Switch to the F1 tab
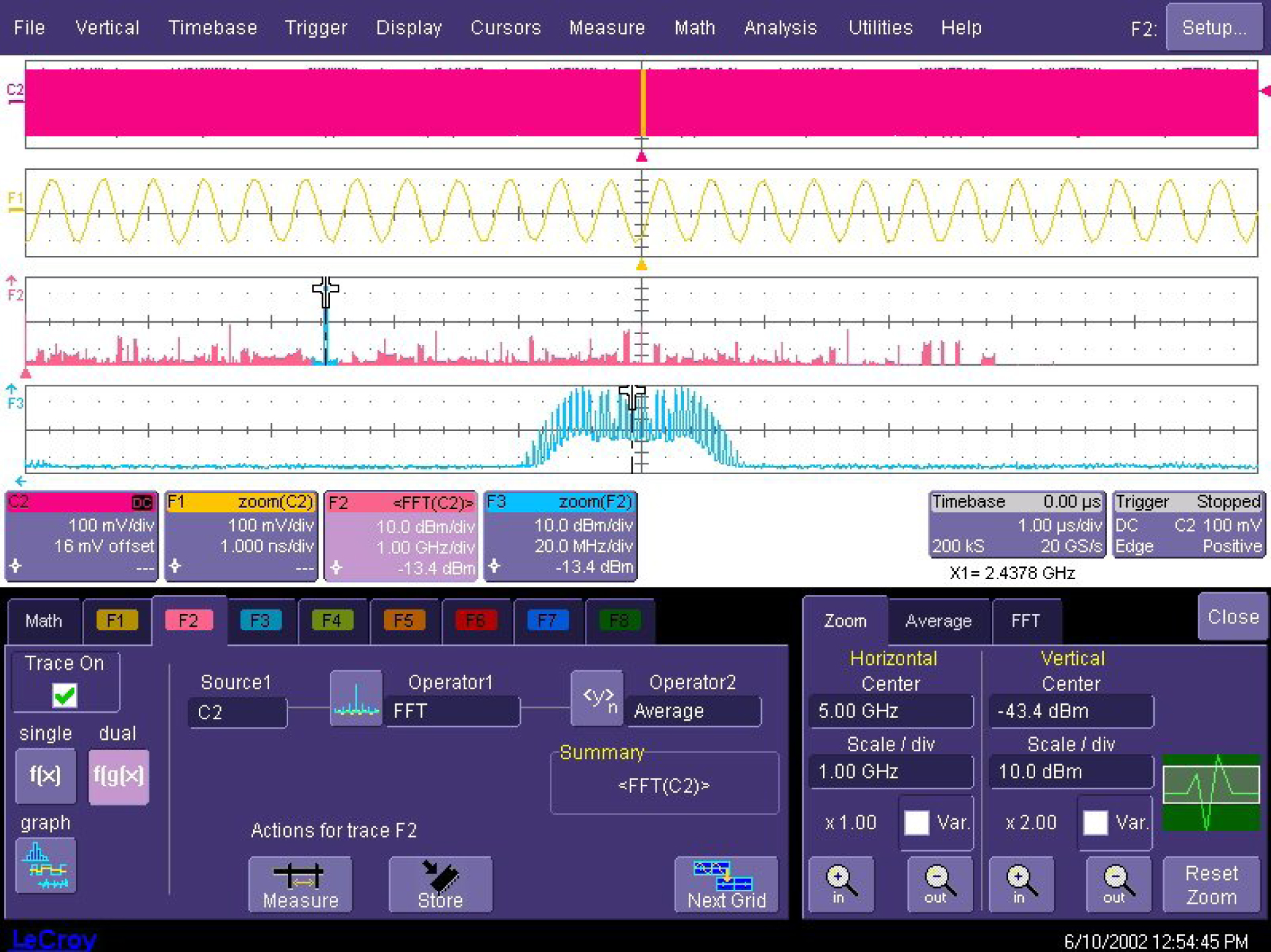 point(116,621)
